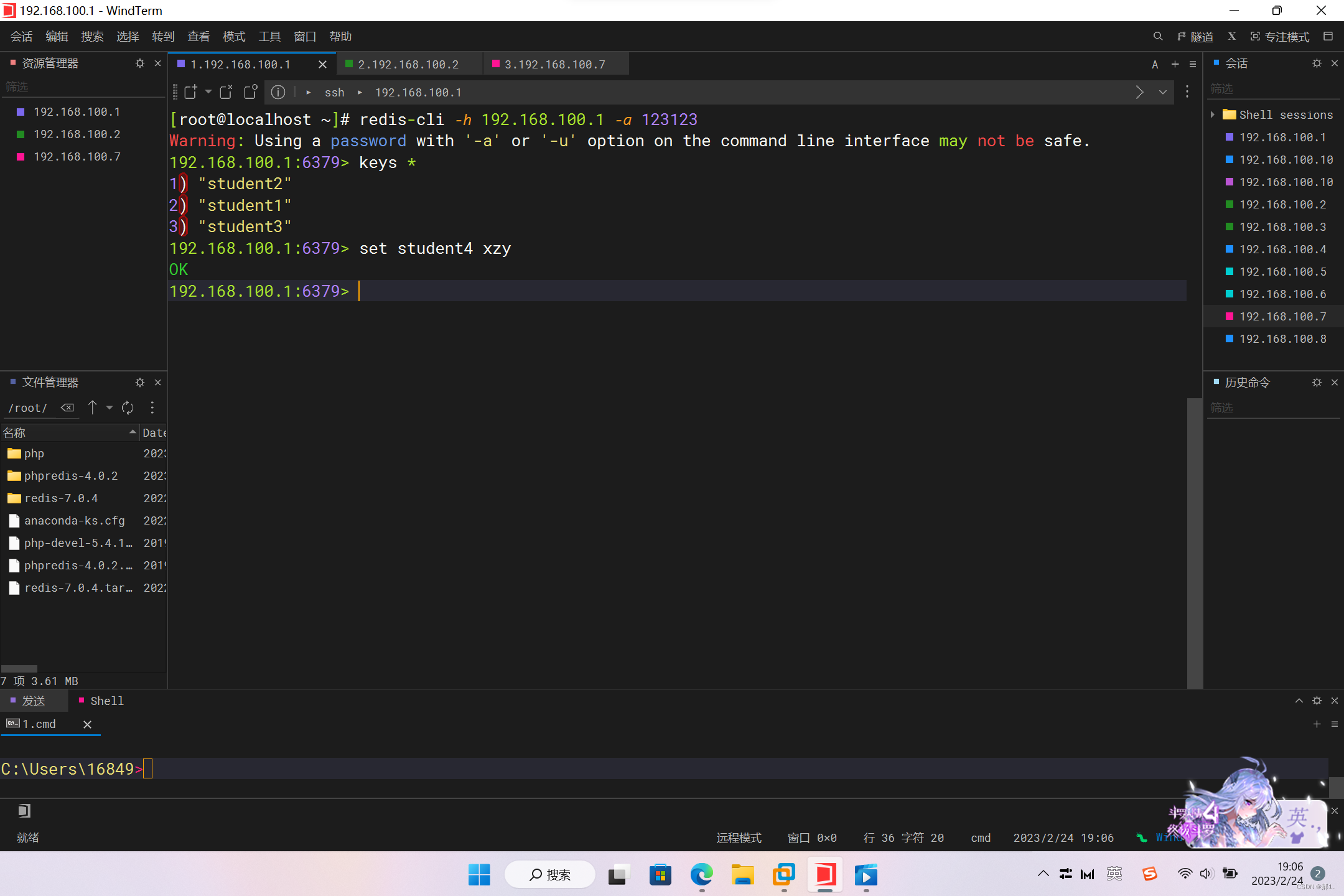The width and height of the screenshot is (1344, 896).
Task: Click the new session icon in toolbar
Action: tap(191, 92)
